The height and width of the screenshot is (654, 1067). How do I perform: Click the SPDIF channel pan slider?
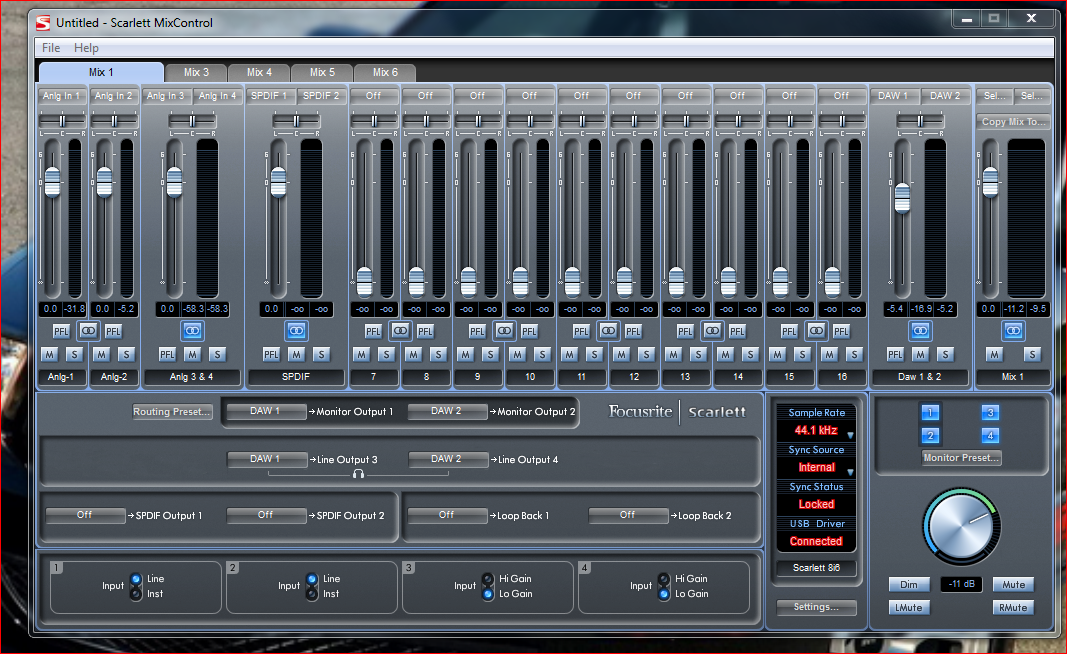coord(296,121)
